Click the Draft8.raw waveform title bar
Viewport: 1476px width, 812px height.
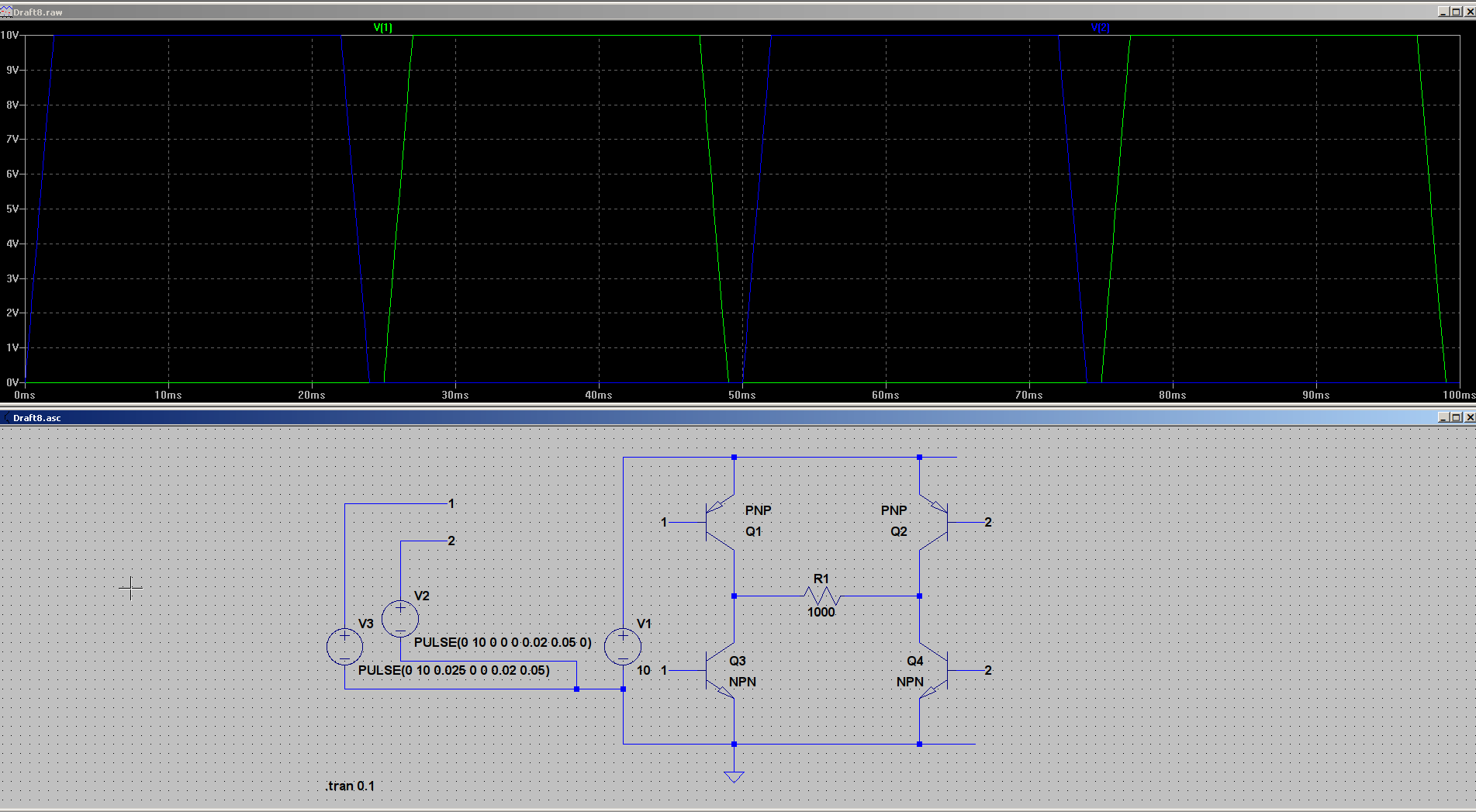(x=698, y=12)
